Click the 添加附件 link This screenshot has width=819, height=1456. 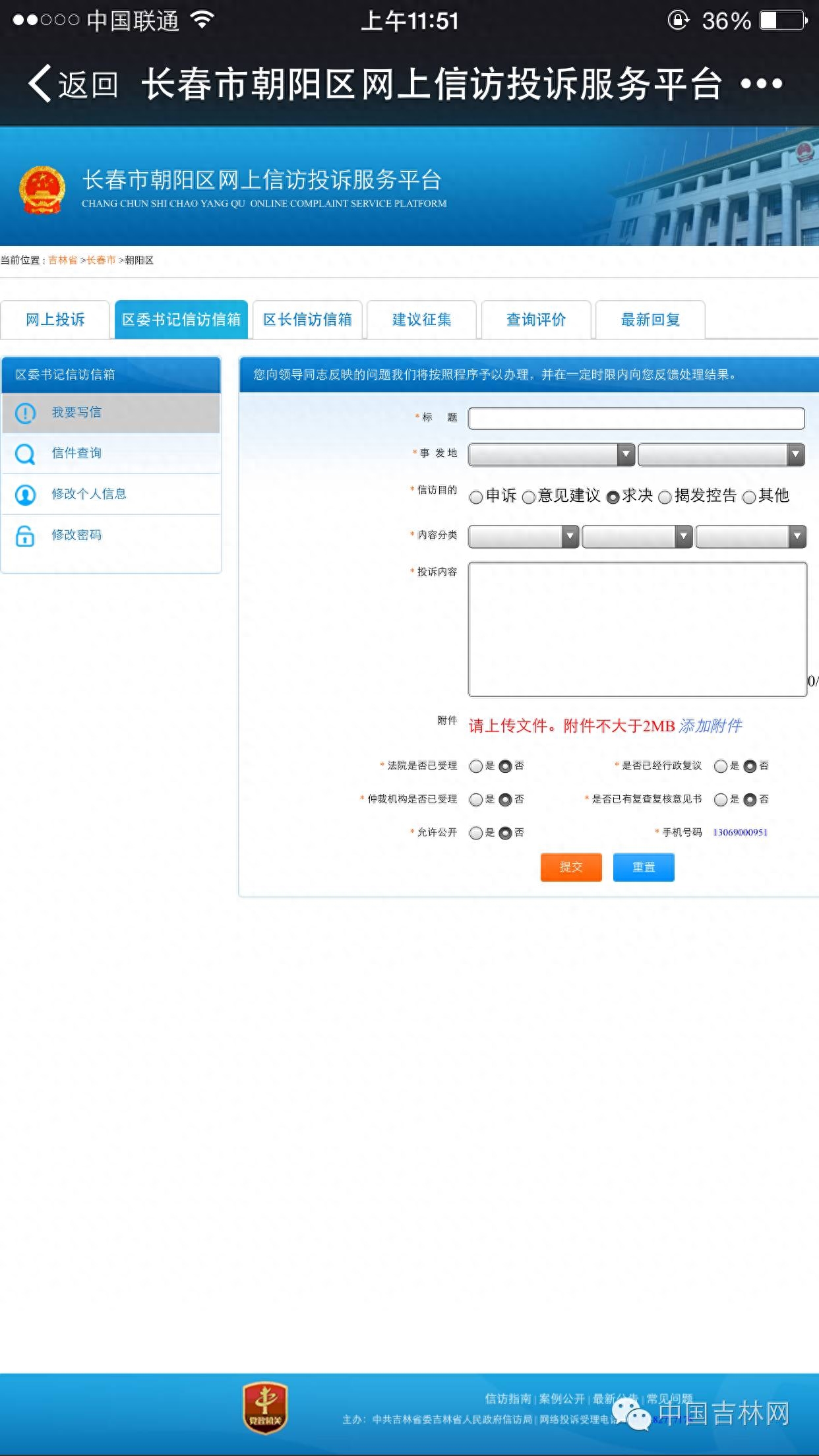pos(710,726)
